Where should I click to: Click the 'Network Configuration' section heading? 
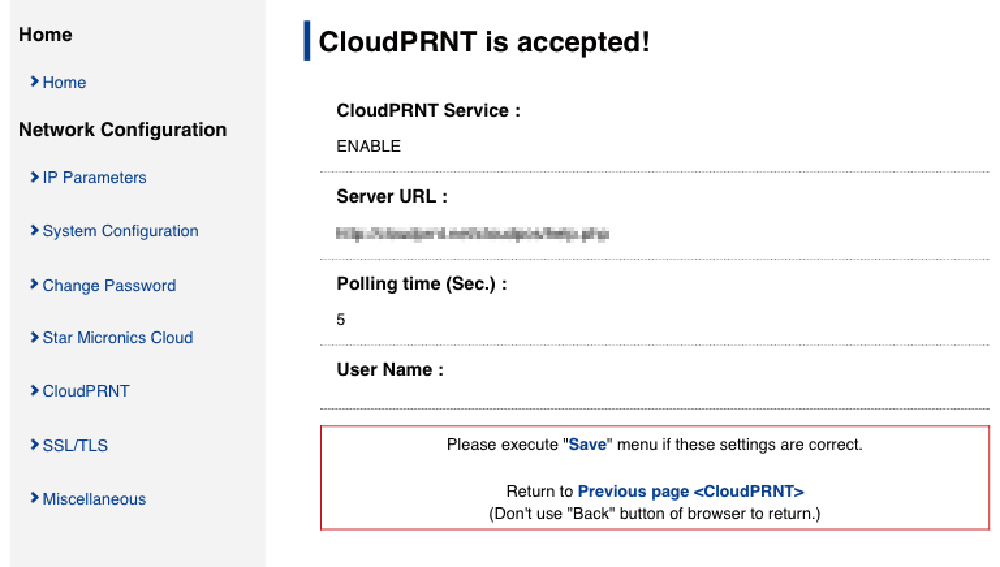coord(123,129)
